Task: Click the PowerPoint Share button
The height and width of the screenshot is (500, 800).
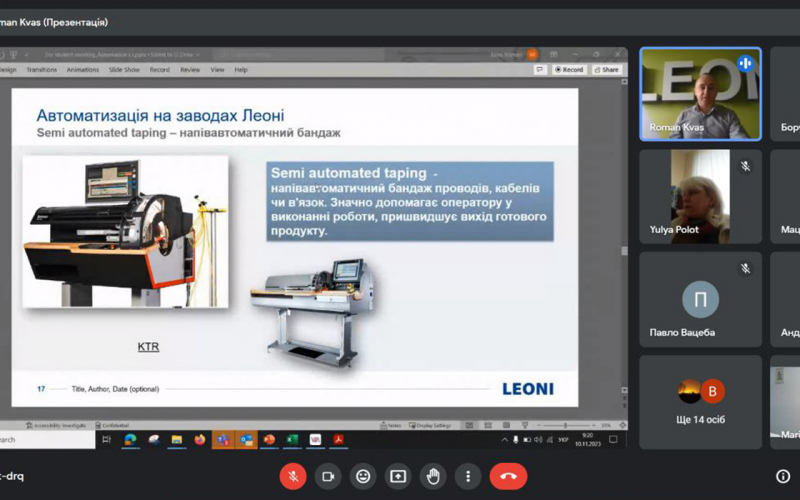Action: tap(607, 70)
